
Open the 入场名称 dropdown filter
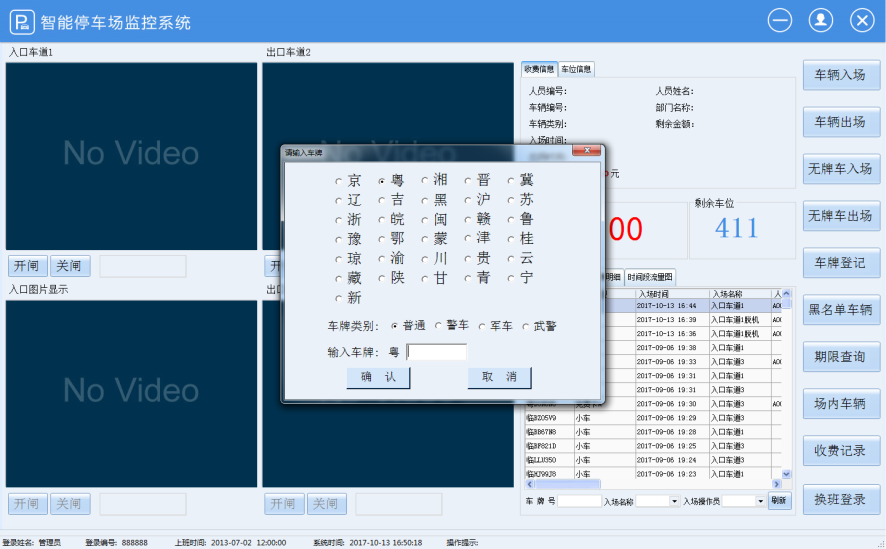[x=674, y=501]
